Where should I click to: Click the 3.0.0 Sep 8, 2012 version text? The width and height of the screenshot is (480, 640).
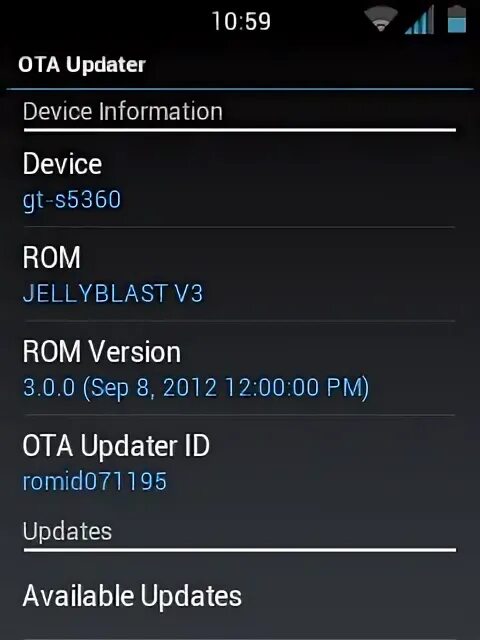(x=196, y=387)
